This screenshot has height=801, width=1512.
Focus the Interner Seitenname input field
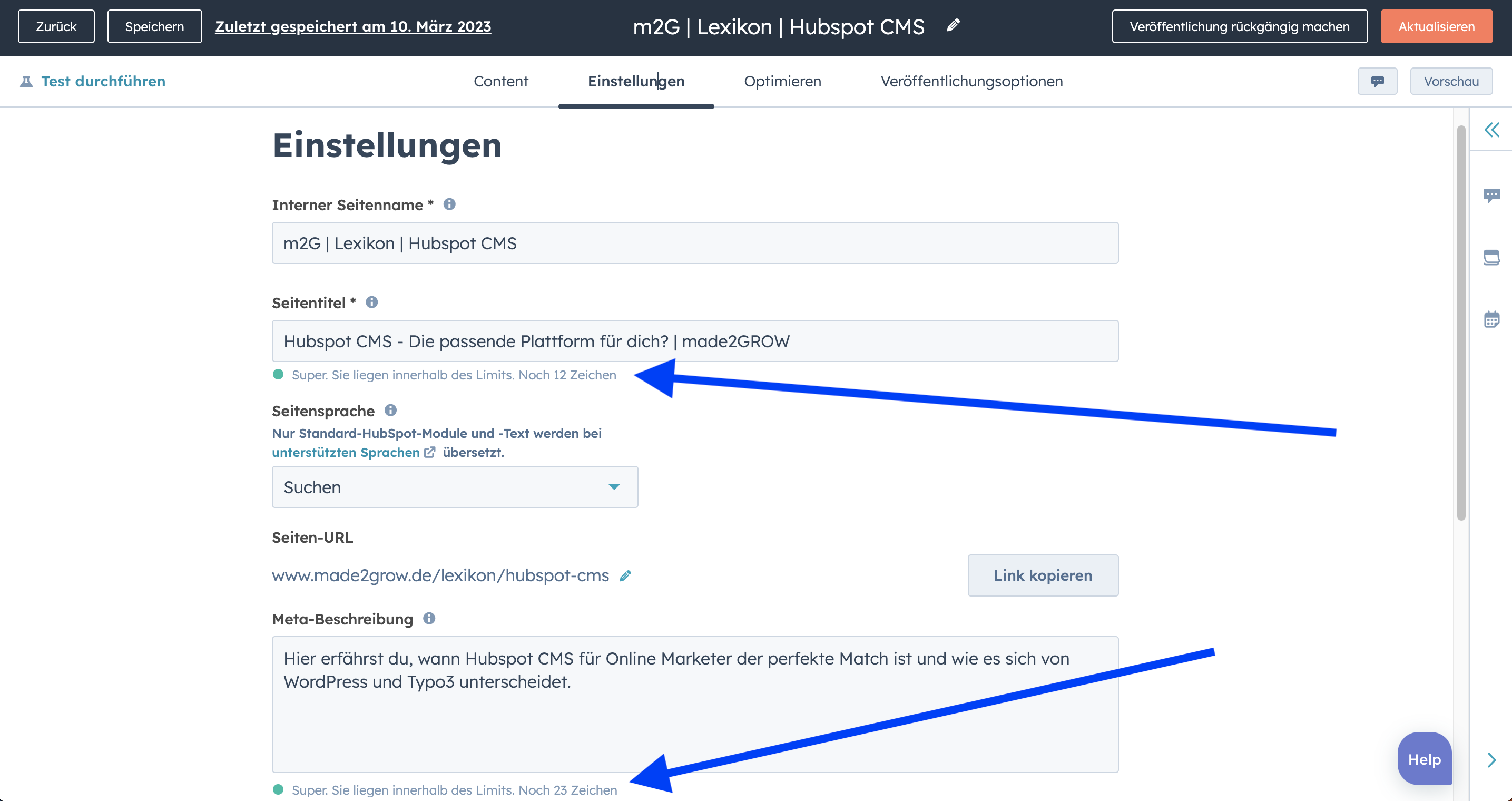coord(695,243)
